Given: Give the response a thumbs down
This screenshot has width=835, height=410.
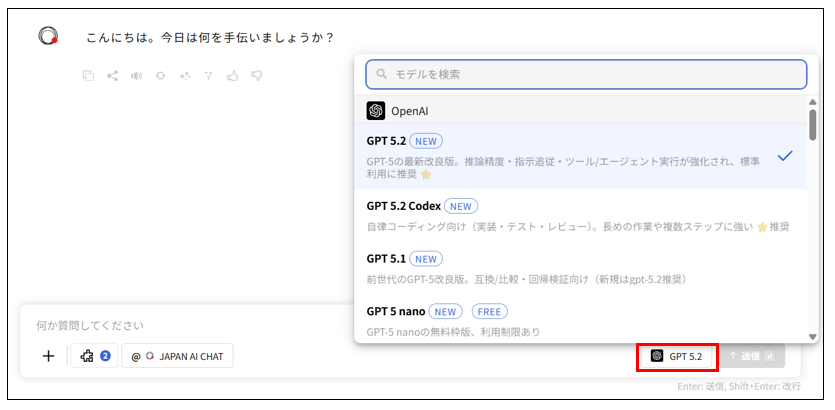Looking at the screenshot, I should pyautogui.click(x=257, y=75).
